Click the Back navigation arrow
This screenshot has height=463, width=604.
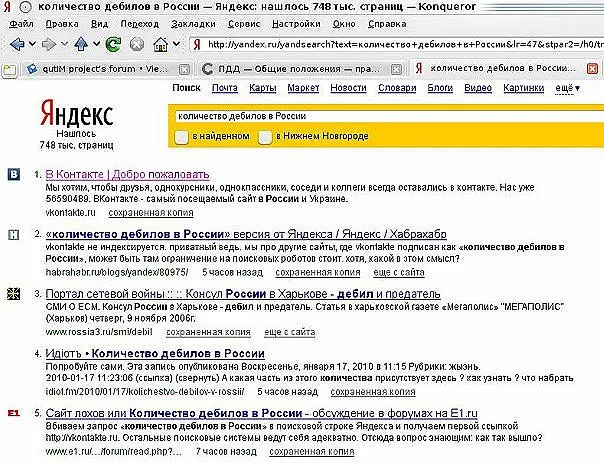coord(15,44)
